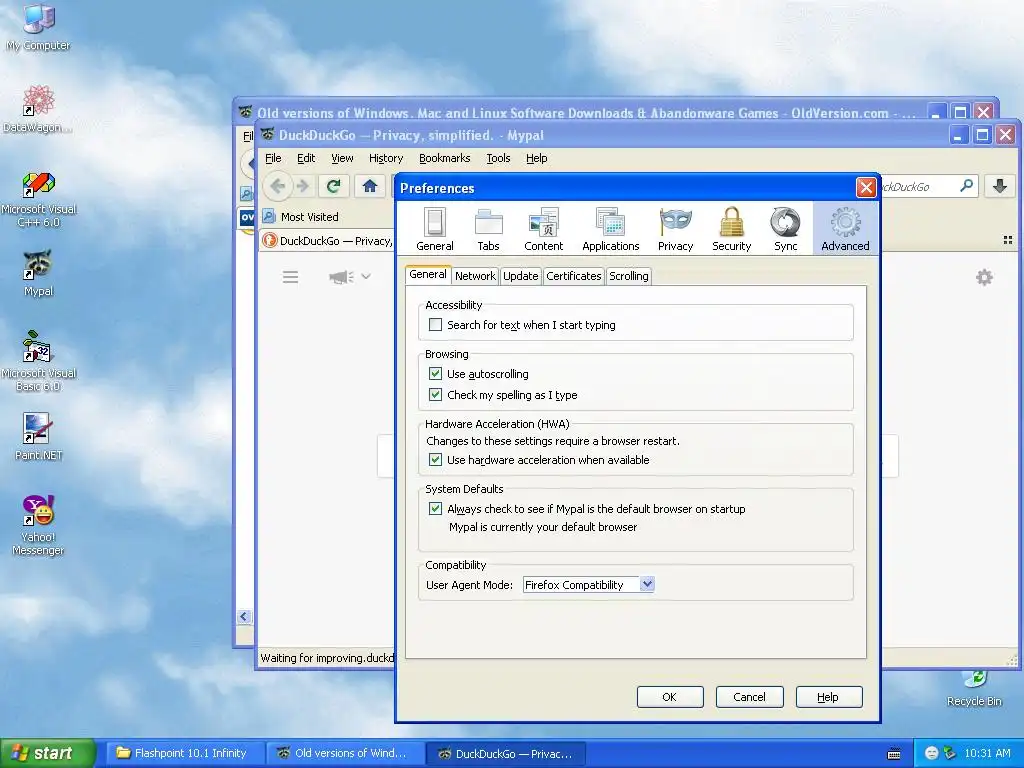The width and height of the screenshot is (1024, 768).
Task: Confirm preferences with the OK button
Action: [670, 697]
